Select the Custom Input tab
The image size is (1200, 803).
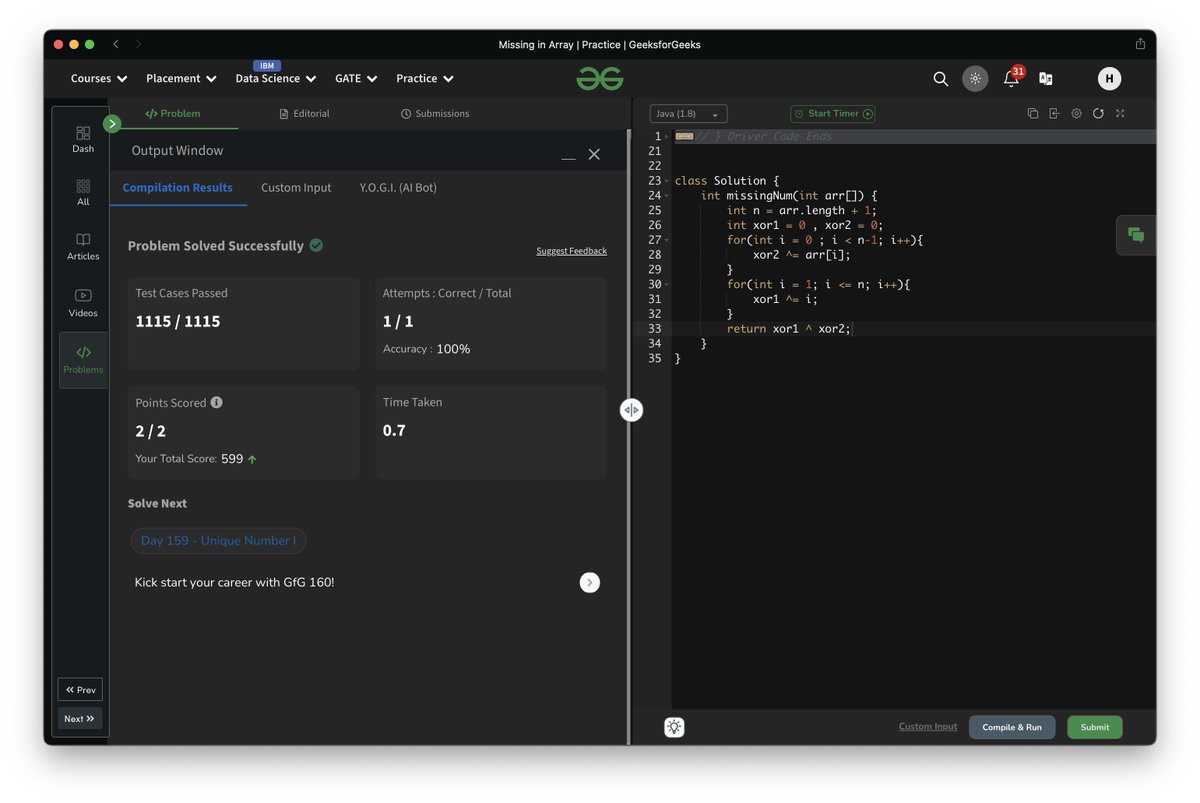pyautogui.click(x=296, y=188)
